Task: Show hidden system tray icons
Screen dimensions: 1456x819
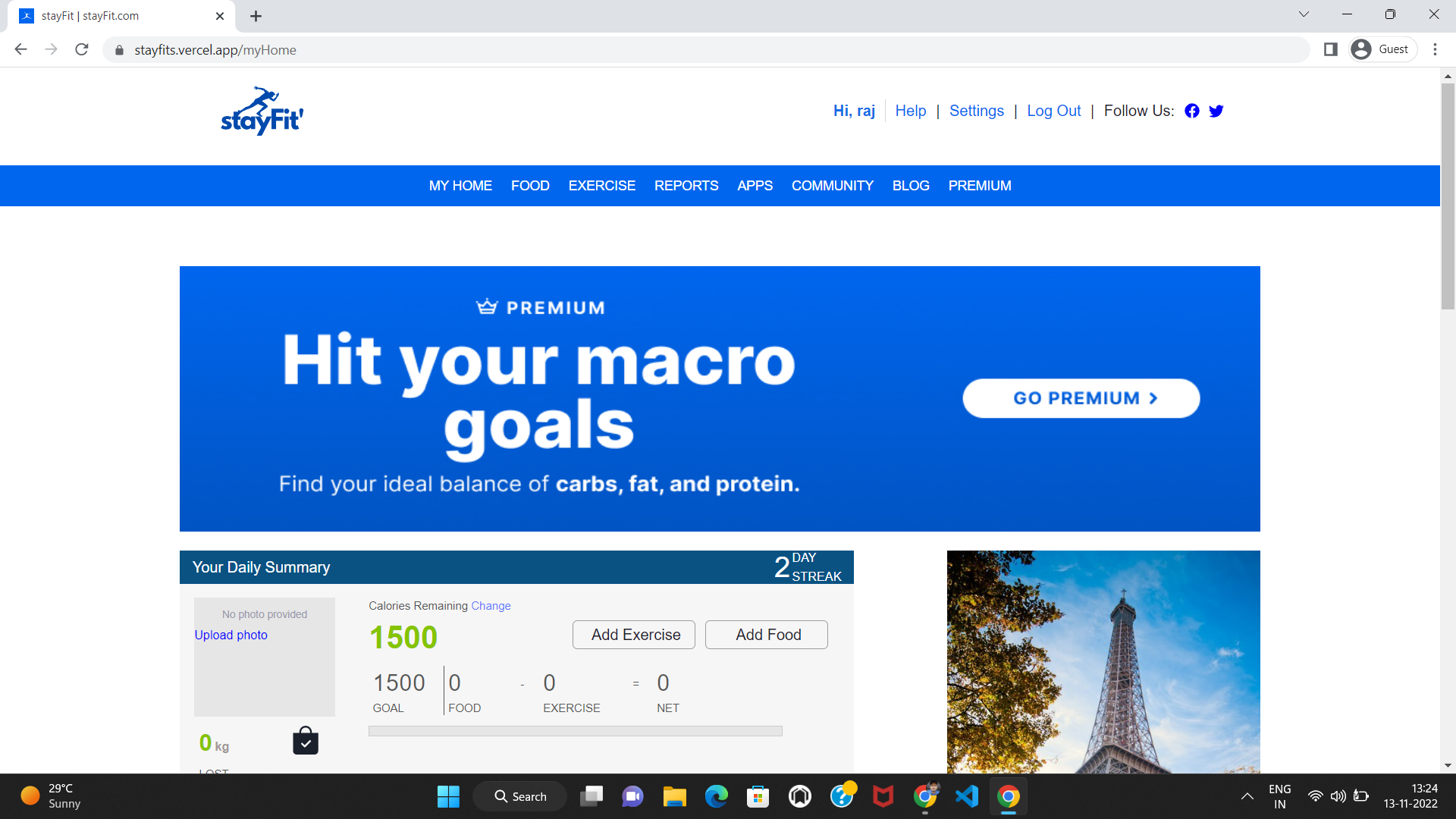Action: click(x=1247, y=796)
